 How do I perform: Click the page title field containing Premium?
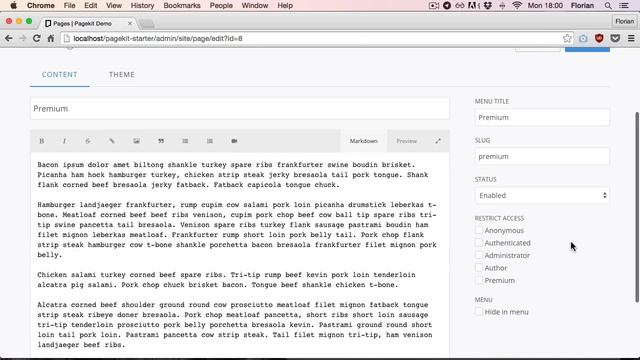click(240, 109)
